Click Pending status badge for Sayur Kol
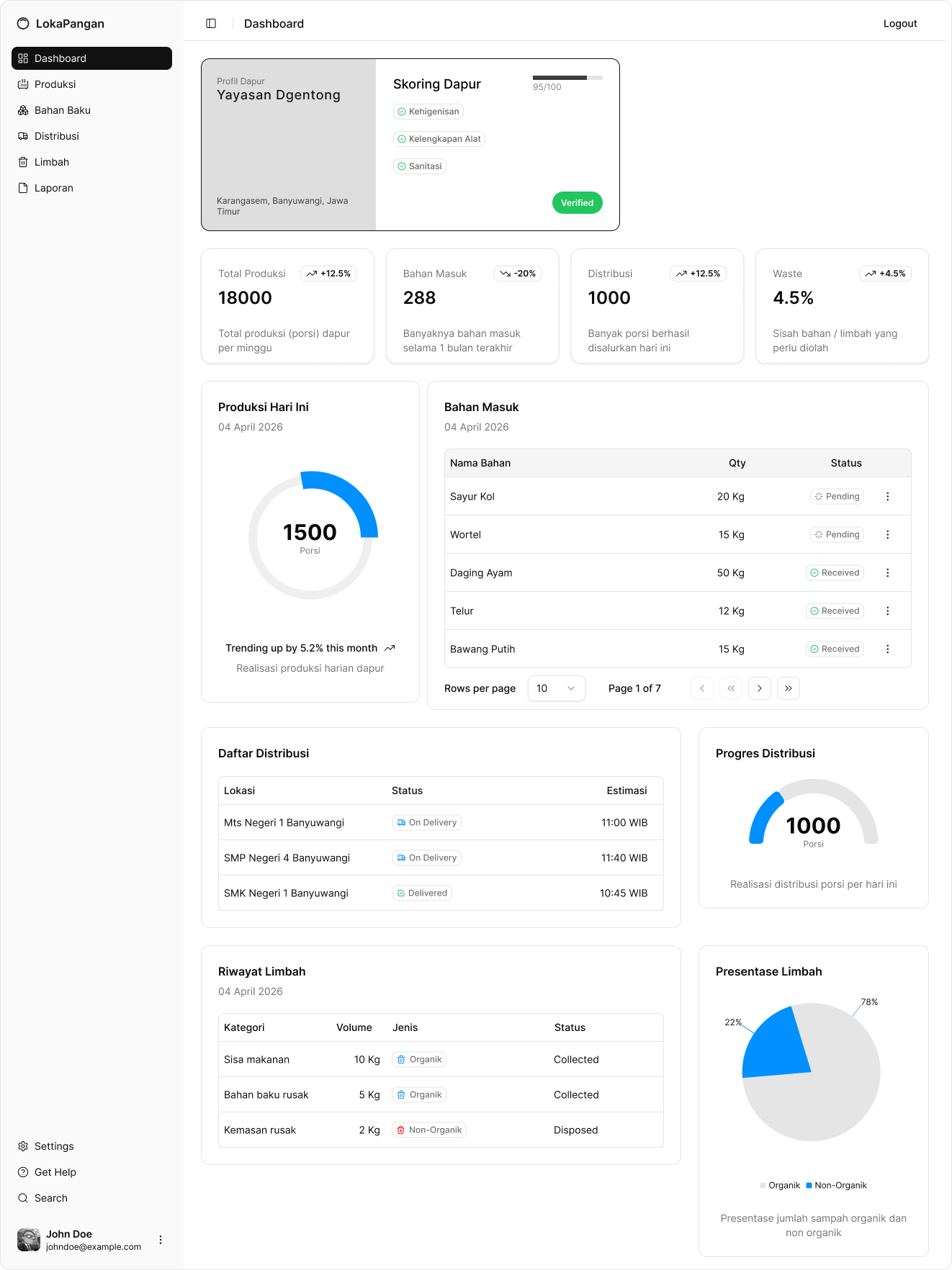The width and height of the screenshot is (952, 1270). pos(837,497)
